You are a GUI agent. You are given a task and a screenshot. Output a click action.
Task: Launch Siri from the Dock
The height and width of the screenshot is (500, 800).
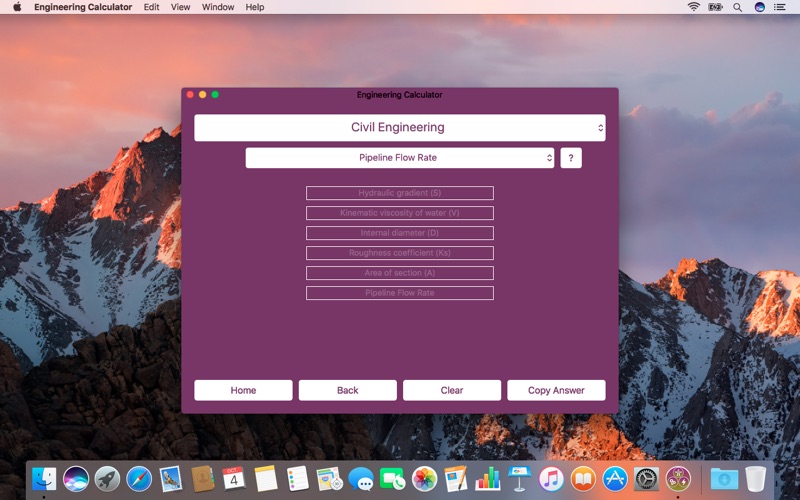click(x=76, y=479)
